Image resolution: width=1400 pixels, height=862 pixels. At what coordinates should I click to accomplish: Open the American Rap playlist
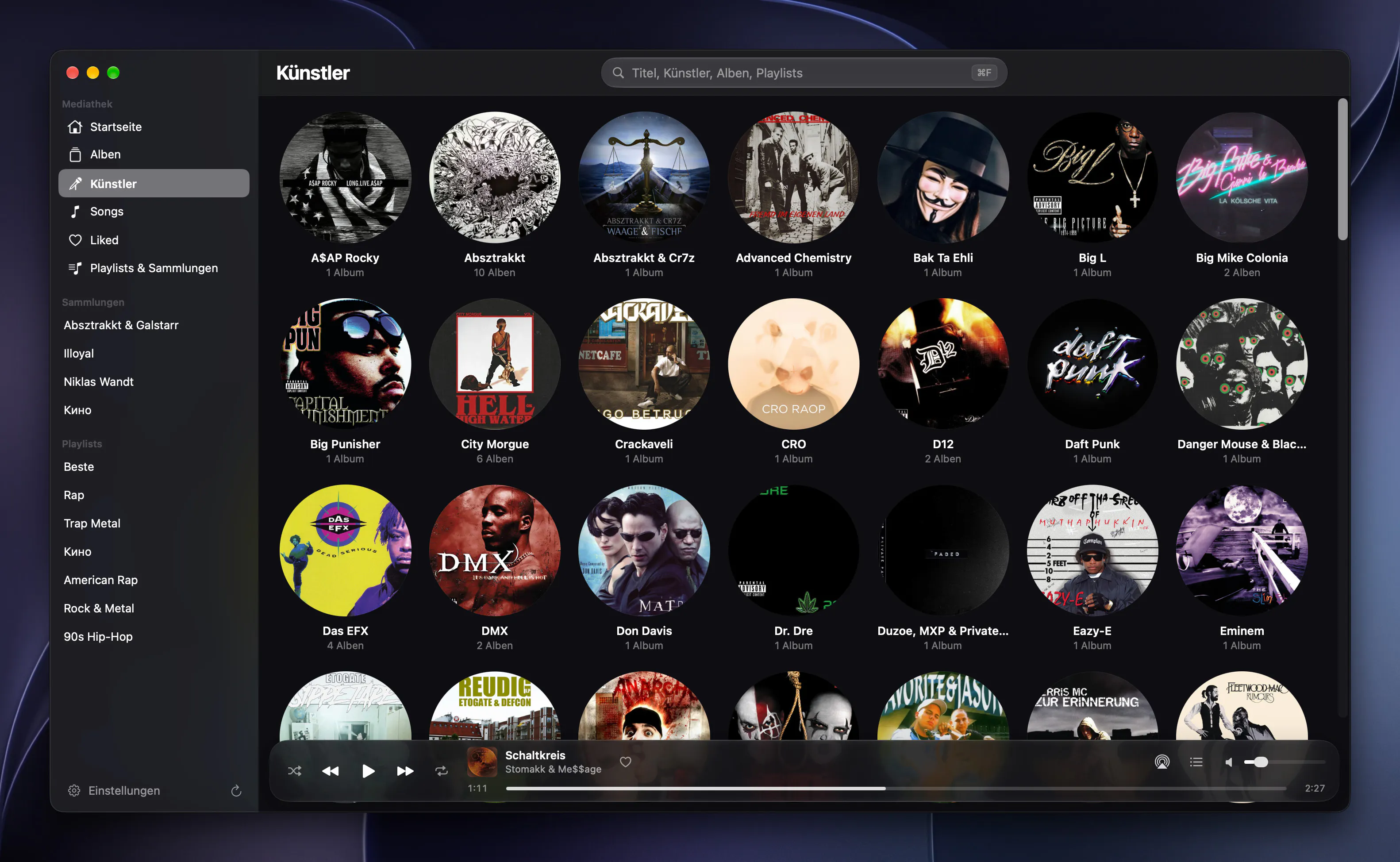tap(101, 580)
